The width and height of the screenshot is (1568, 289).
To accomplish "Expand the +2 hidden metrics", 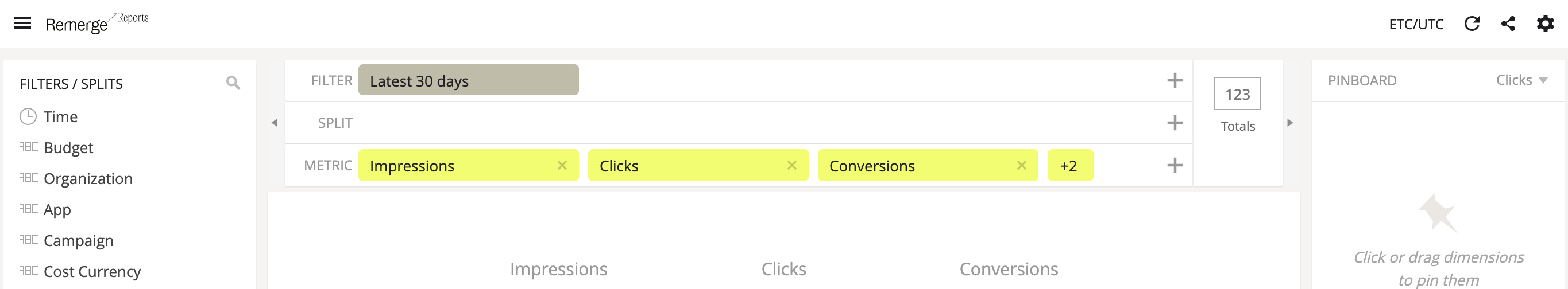I will coord(1069,165).
